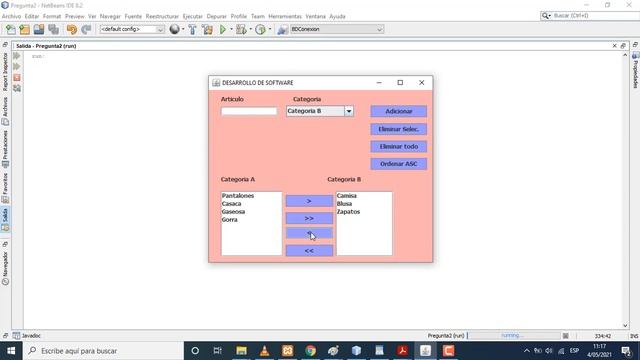Select Blusa in Categoria B list
The width and height of the screenshot is (640, 360).
pyautogui.click(x=364, y=204)
